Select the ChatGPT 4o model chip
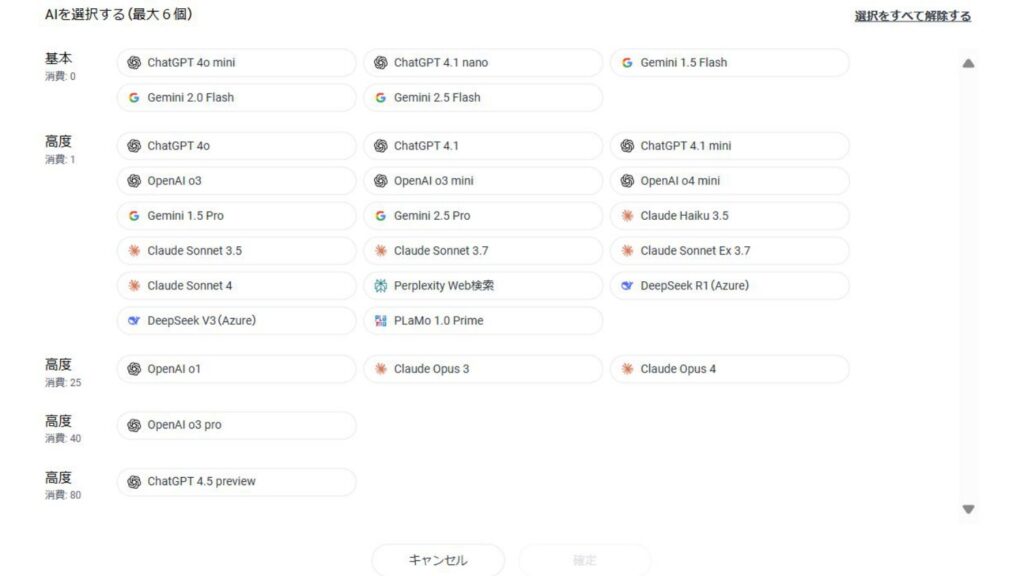The width and height of the screenshot is (1024, 576). (236, 146)
